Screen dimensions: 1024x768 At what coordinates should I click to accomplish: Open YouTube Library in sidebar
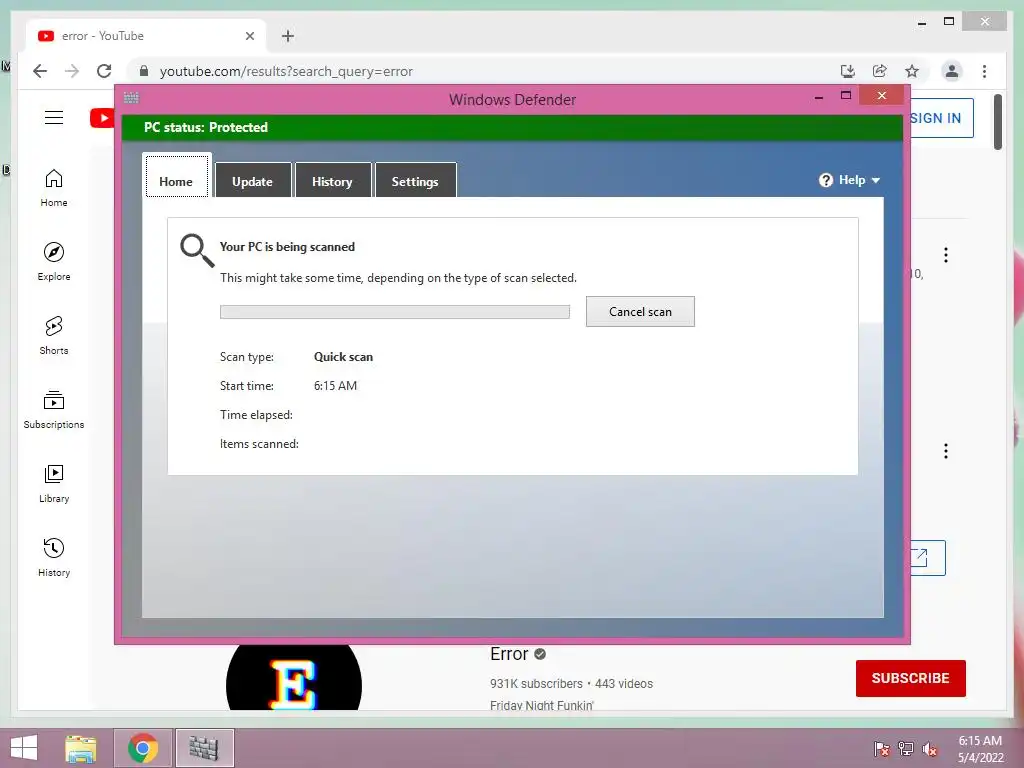(x=54, y=483)
